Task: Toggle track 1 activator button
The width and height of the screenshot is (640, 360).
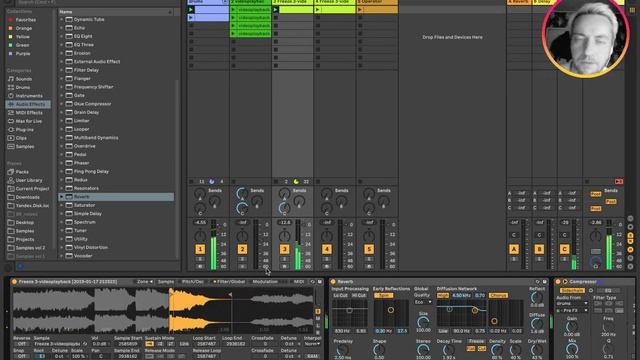Action: pyautogui.click(x=200, y=249)
